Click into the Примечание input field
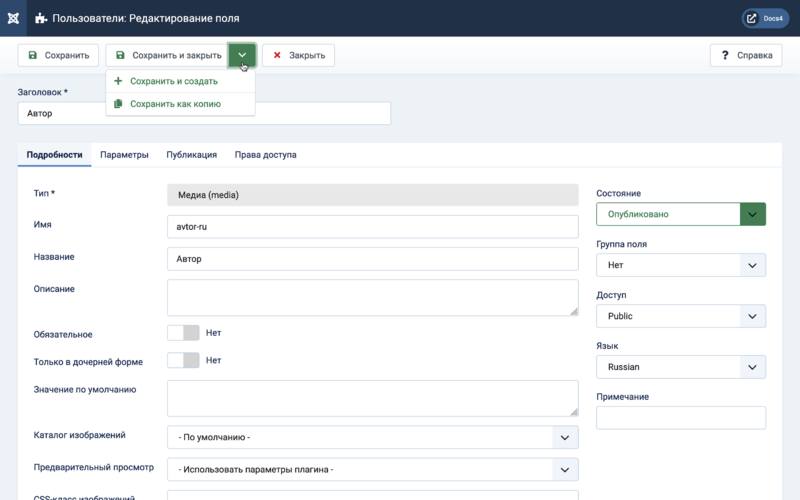 [x=681, y=418]
